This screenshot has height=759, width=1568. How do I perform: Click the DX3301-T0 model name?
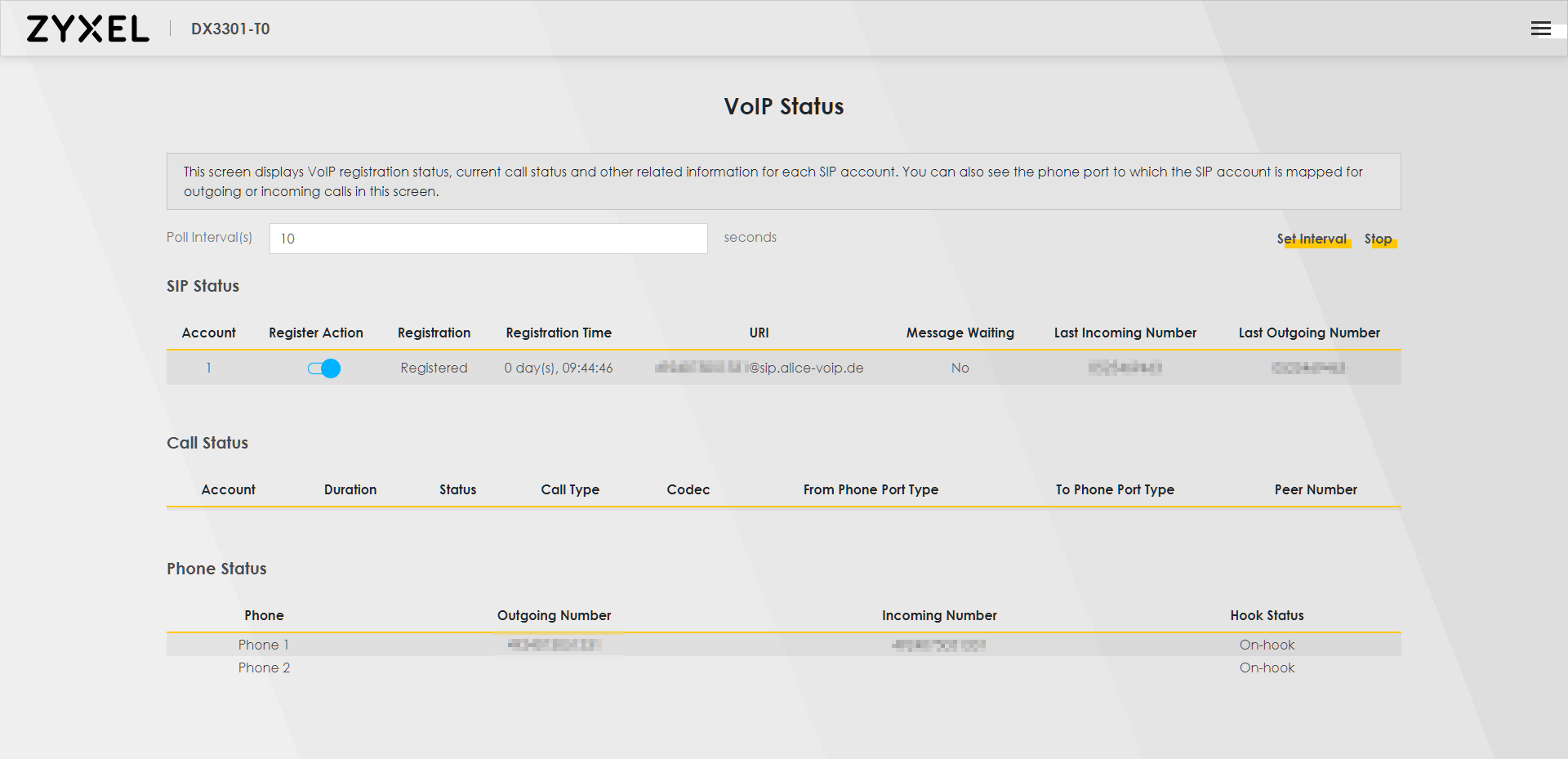pos(230,29)
